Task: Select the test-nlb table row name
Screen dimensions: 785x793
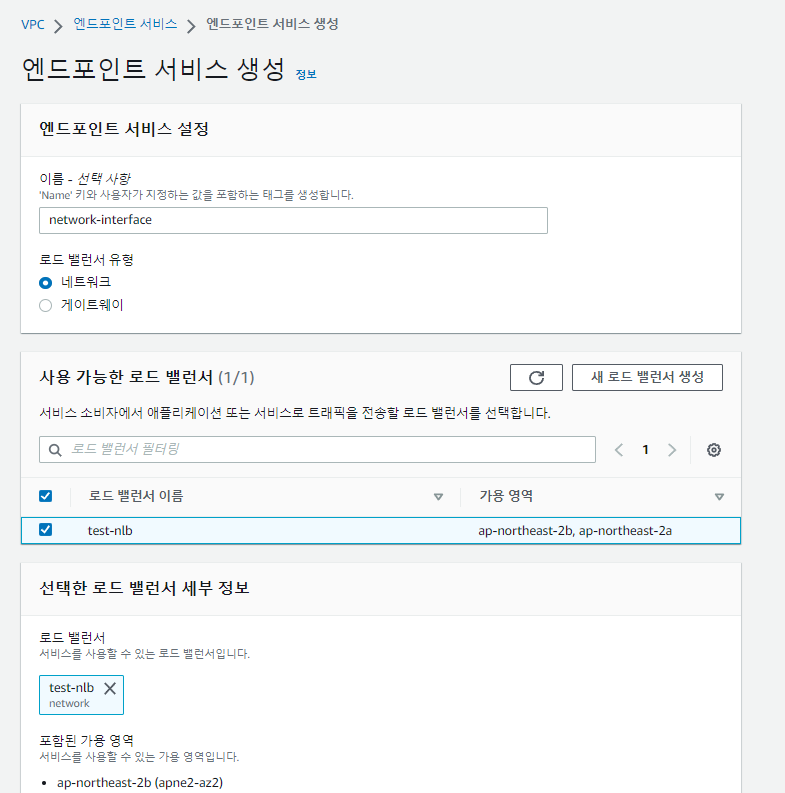Action: [x=110, y=530]
